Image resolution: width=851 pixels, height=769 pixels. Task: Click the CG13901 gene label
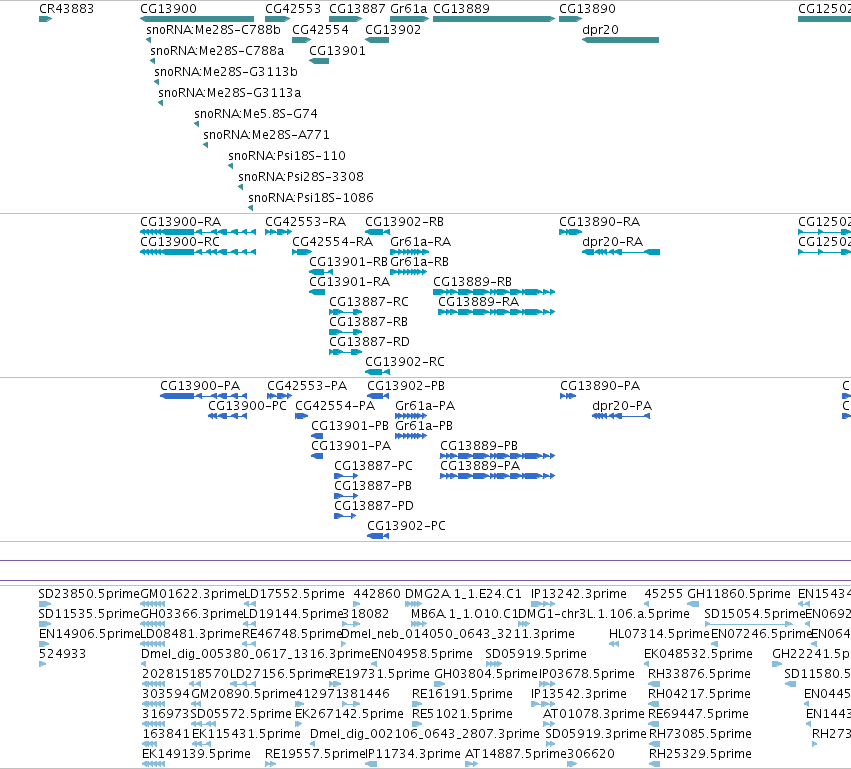click(337, 51)
